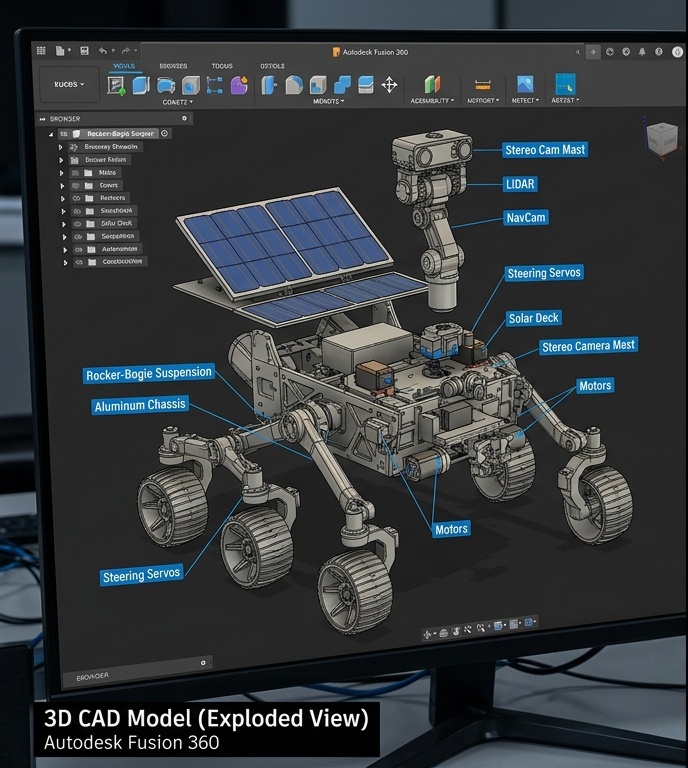This screenshot has height=768, width=688.
Task: Open the NETECT panel menu
Action: point(525,100)
